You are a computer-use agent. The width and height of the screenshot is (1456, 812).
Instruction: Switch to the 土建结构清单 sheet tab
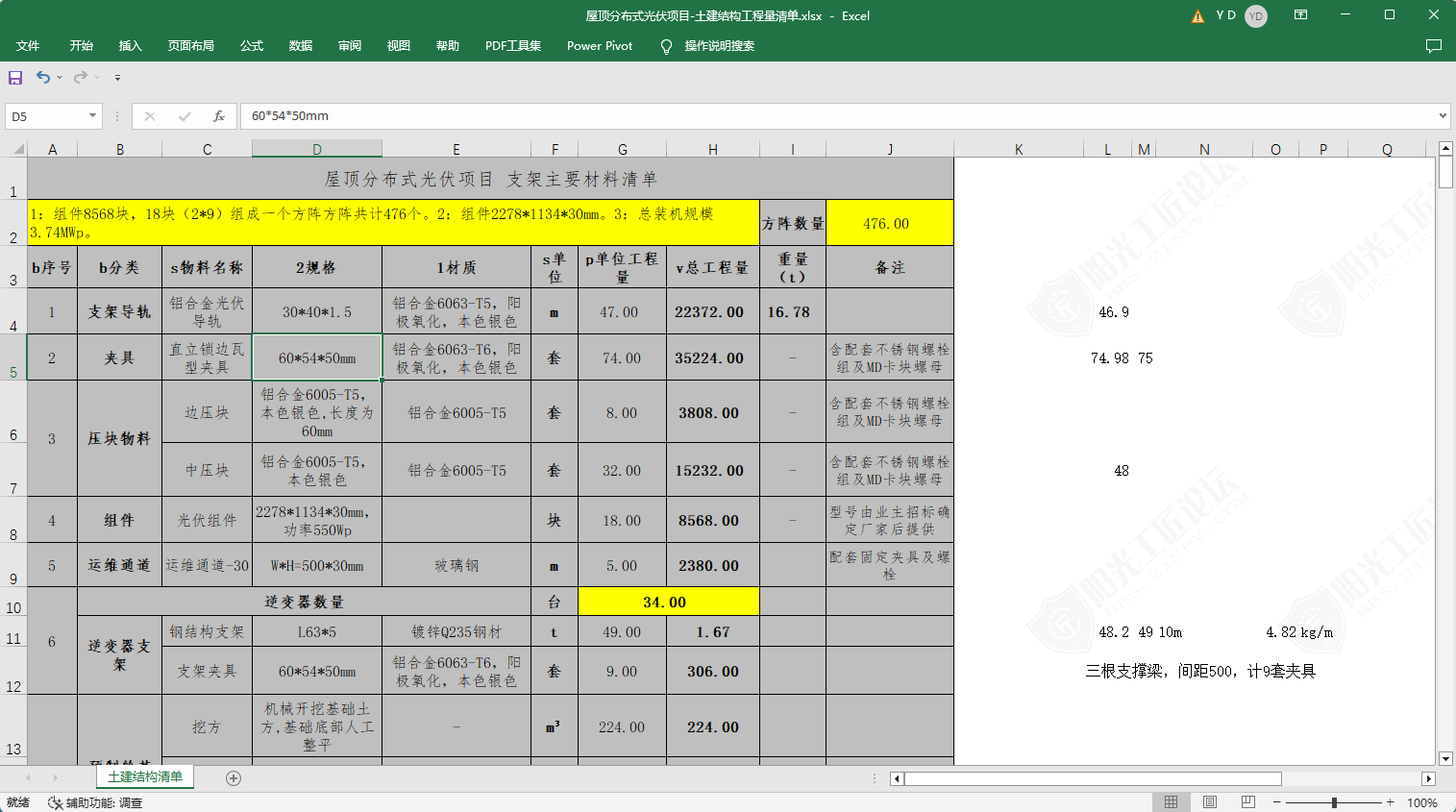point(145,776)
